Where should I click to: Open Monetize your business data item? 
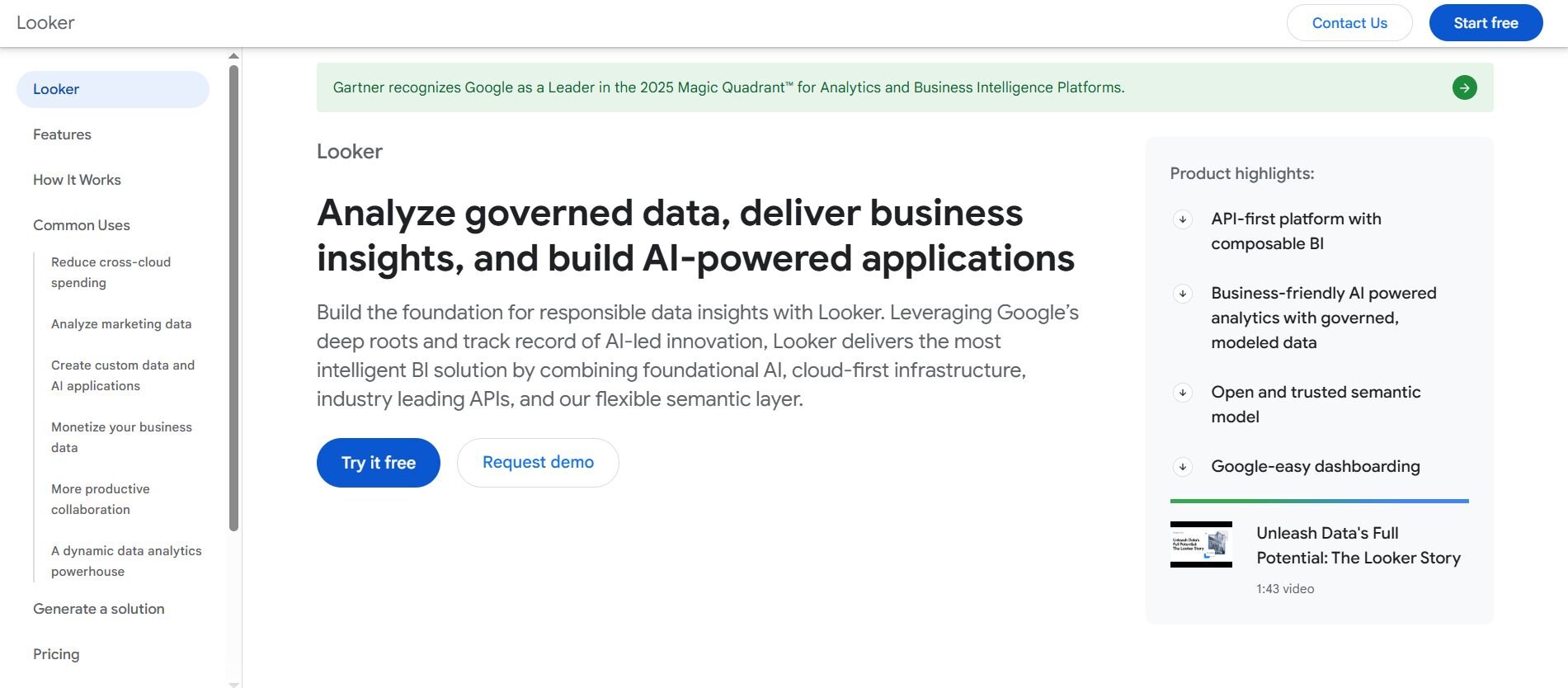click(x=121, y=437)
